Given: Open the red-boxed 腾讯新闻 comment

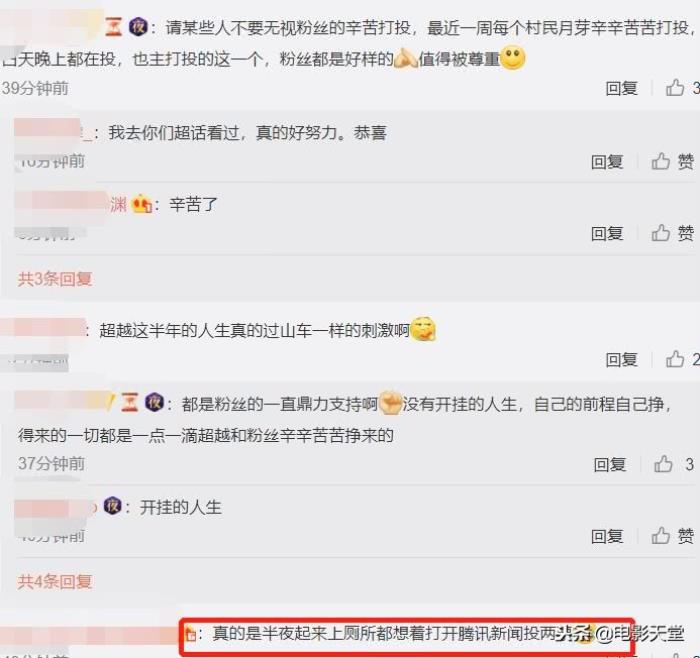Looking at the screenshot, I should pos(407,636).
